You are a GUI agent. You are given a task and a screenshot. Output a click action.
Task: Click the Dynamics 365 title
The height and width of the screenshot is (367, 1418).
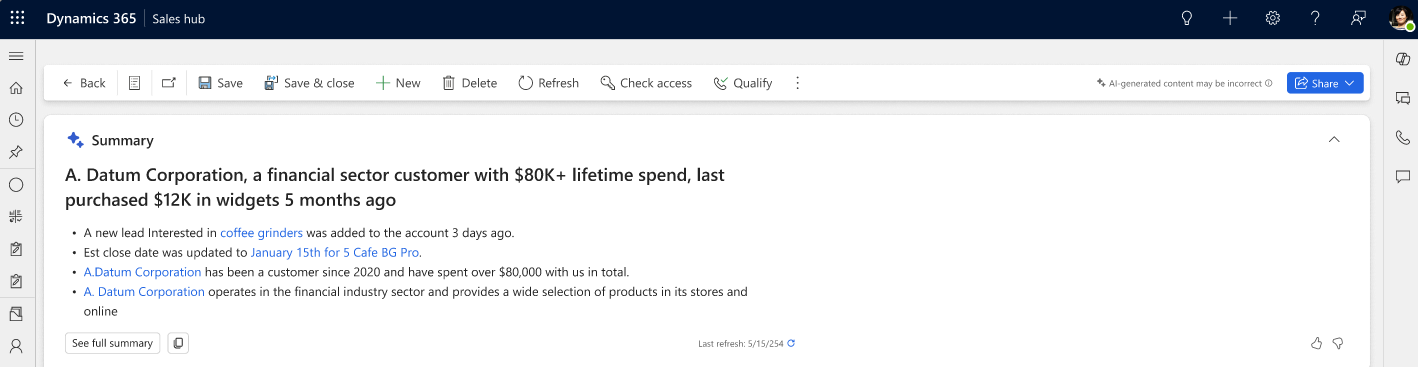(91, 18)
